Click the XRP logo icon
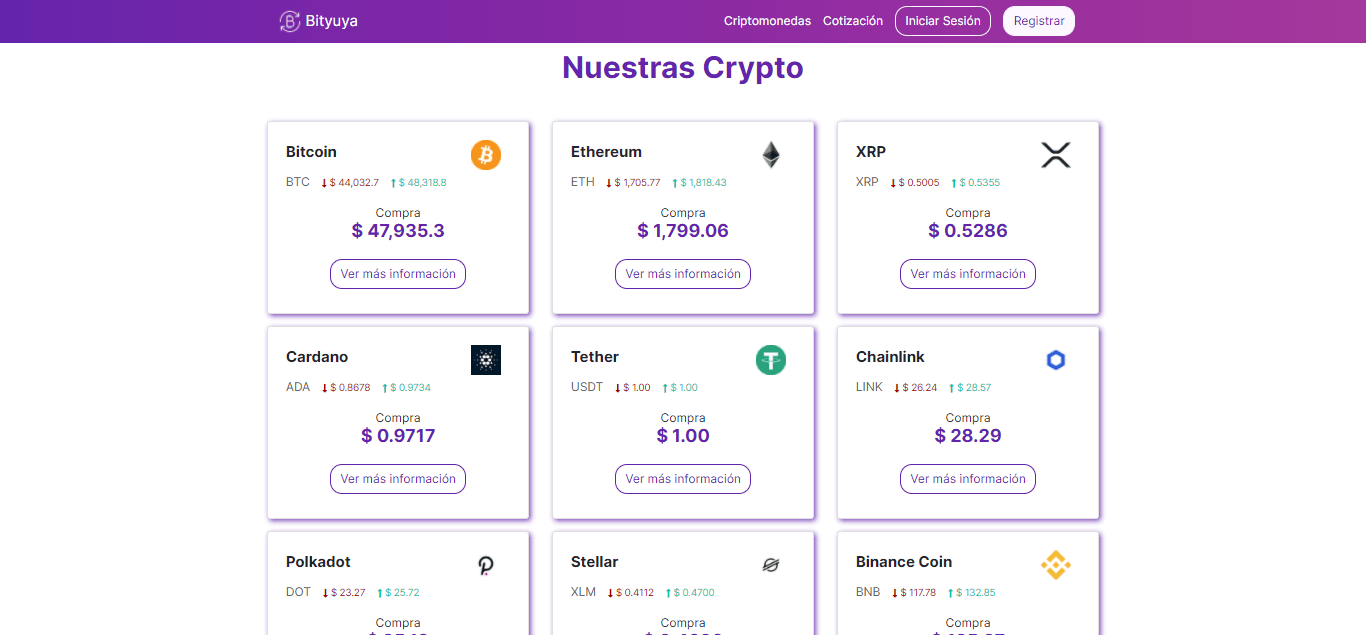This screenshot has width=1366, height=635. coord(1056,155)
